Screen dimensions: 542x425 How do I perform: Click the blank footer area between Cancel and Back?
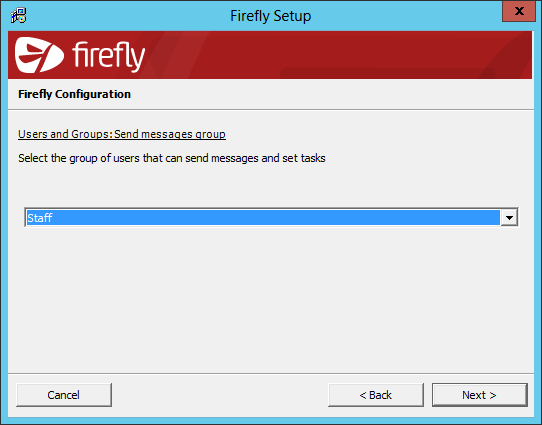coord(220,395)
